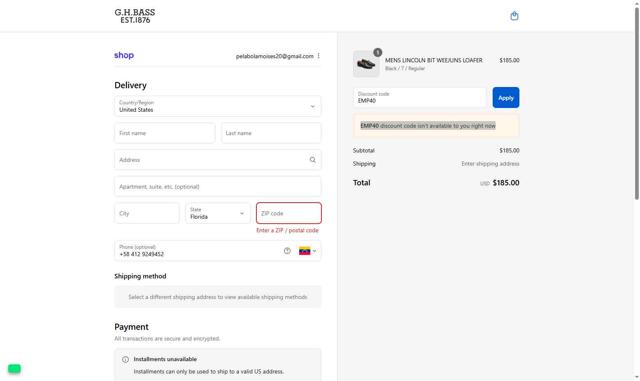The width and height of the screenshot is (640, 381).
Task: Click the ZIP code field
Action: [x=289, y=213]
